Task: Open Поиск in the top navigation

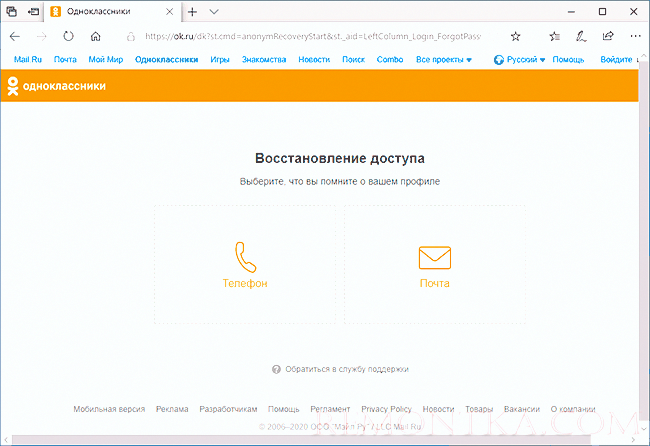Action: (x=353, y=60)
